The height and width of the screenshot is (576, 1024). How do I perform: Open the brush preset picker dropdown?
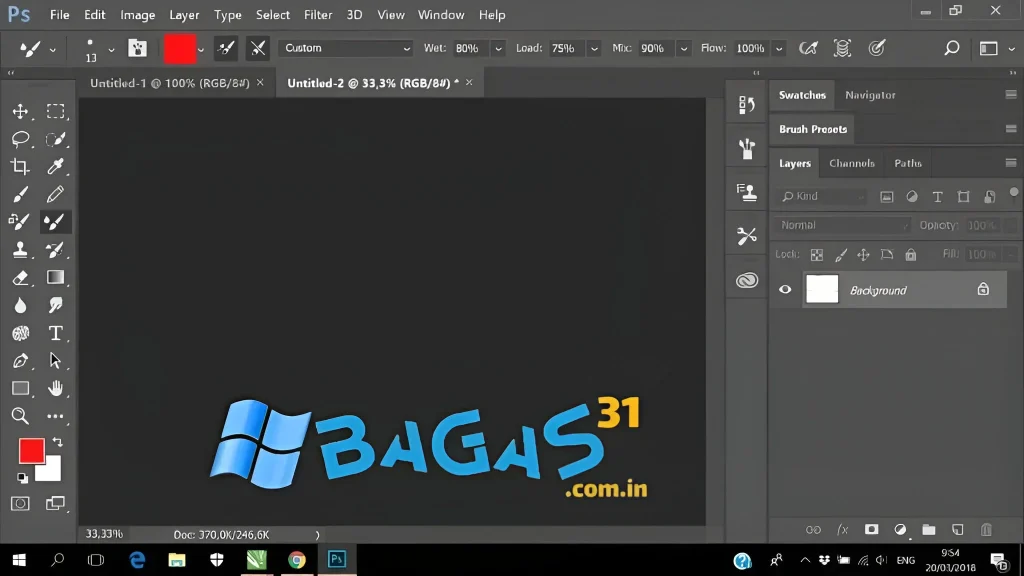[x=111, y=50]
